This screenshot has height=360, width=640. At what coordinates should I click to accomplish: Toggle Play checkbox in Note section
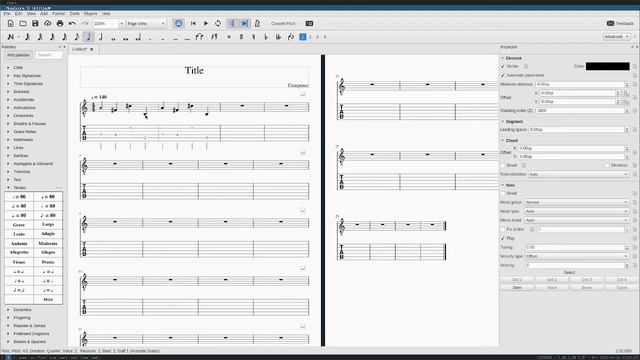coord(503,238)
